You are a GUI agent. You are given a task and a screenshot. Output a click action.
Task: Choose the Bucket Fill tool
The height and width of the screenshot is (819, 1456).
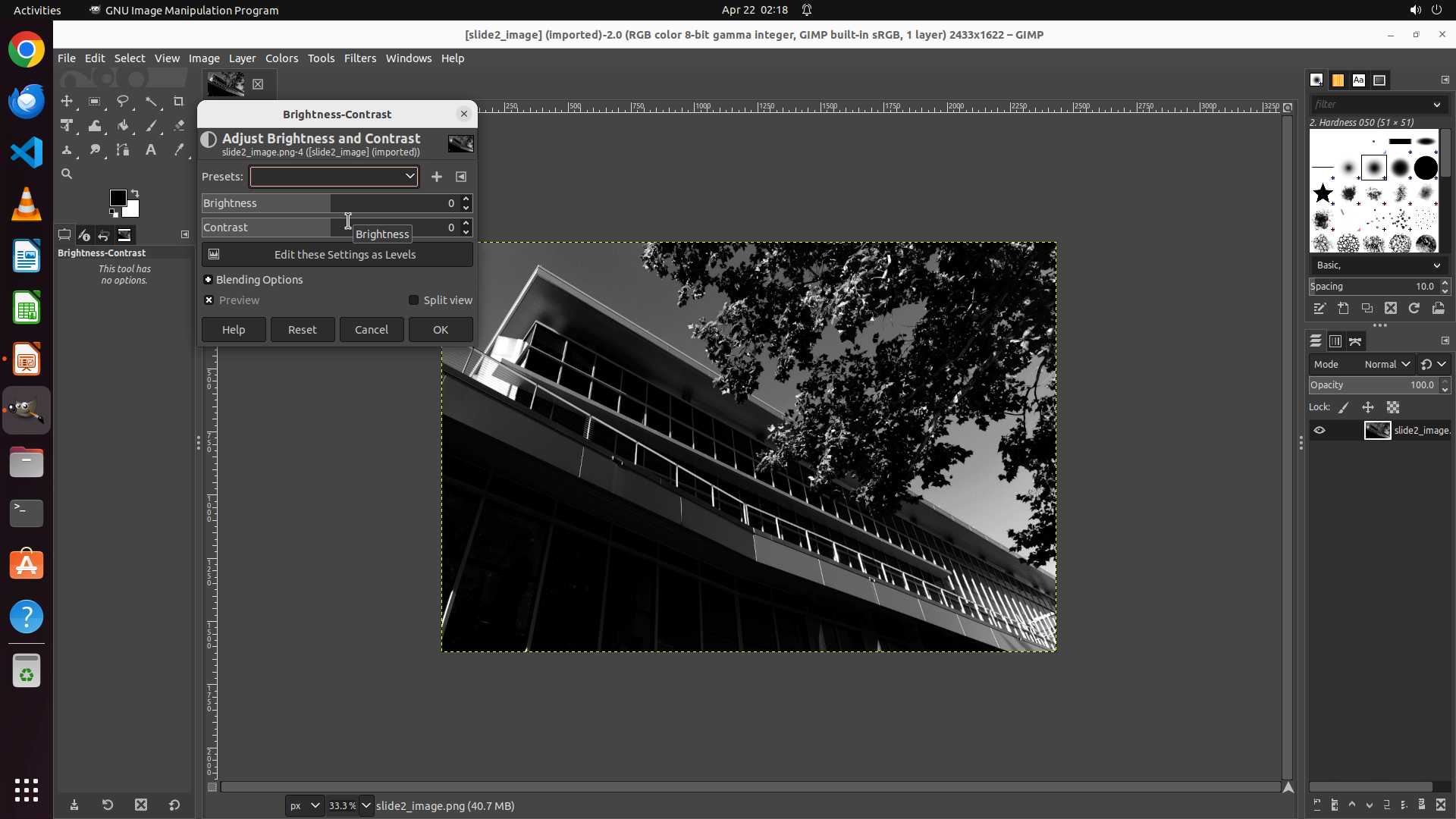pyautogui.click(x=123, y=126)
